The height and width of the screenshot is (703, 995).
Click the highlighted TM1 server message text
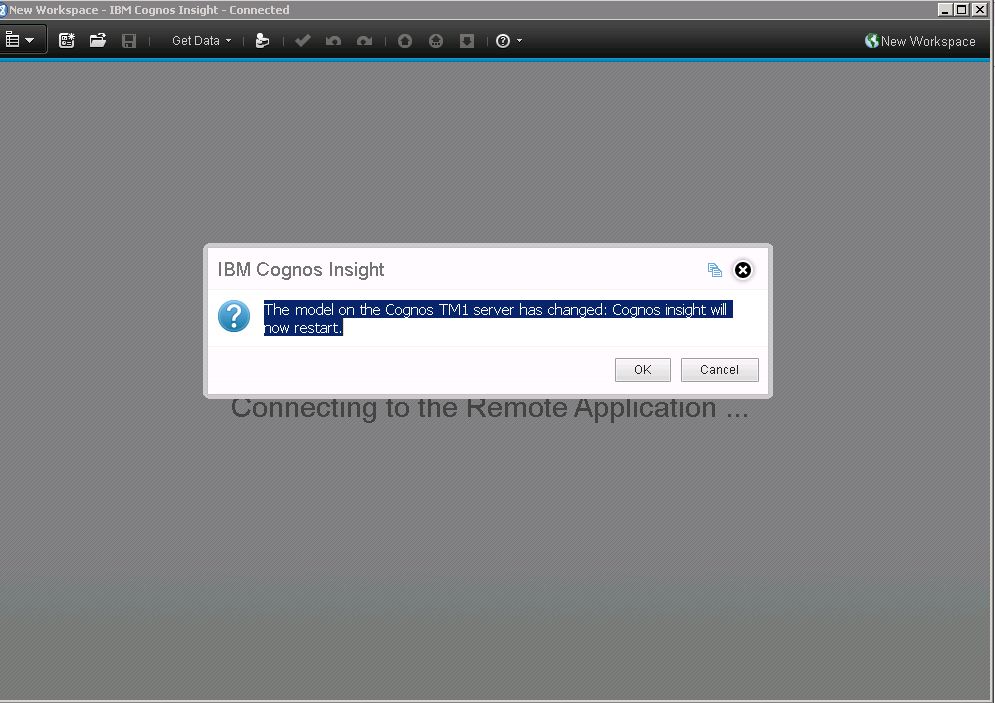[x=498, y=319]
